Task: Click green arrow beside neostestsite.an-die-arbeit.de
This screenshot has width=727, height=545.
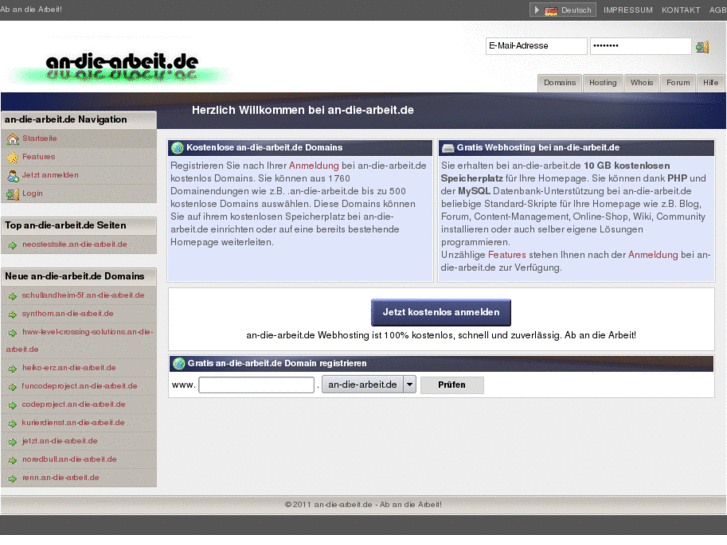Action: tap(12, 245)
